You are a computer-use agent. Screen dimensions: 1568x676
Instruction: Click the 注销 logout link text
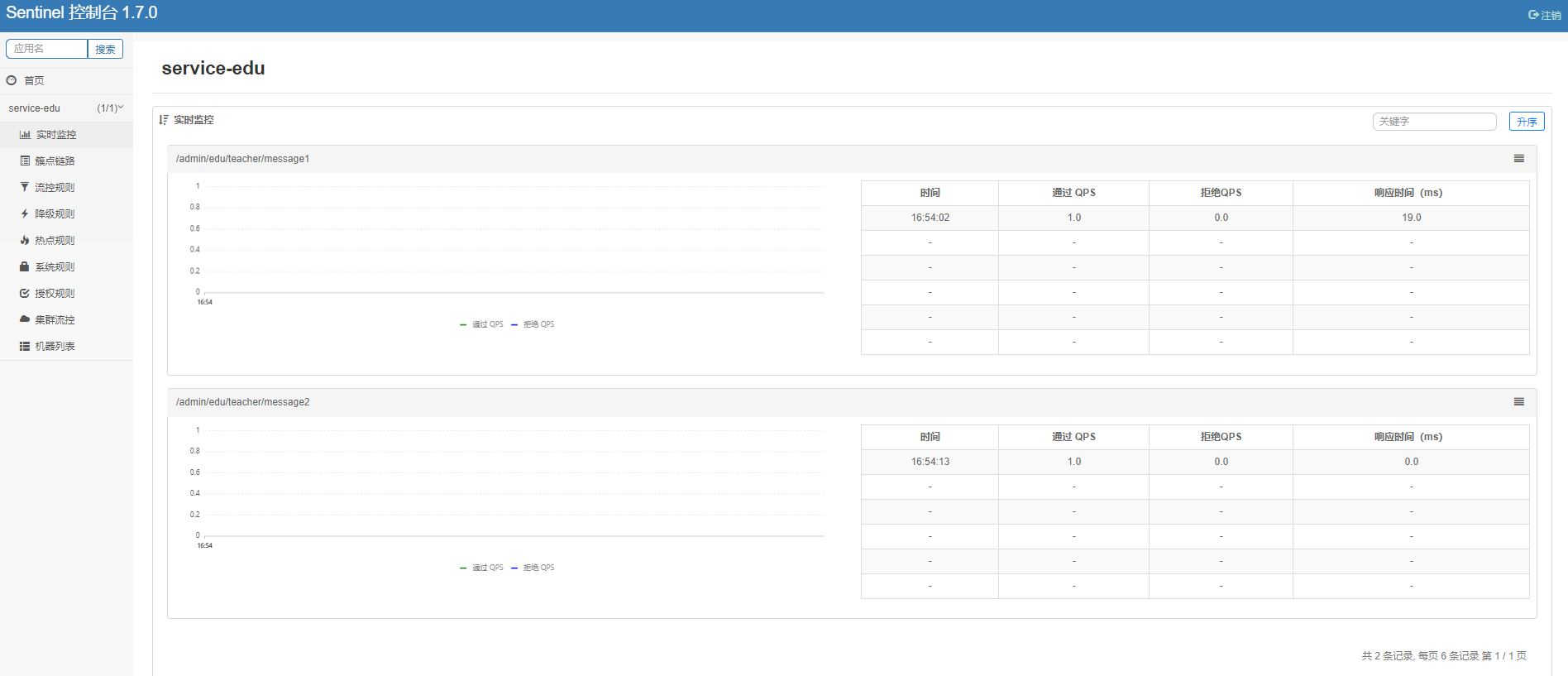click(1551, 15)
